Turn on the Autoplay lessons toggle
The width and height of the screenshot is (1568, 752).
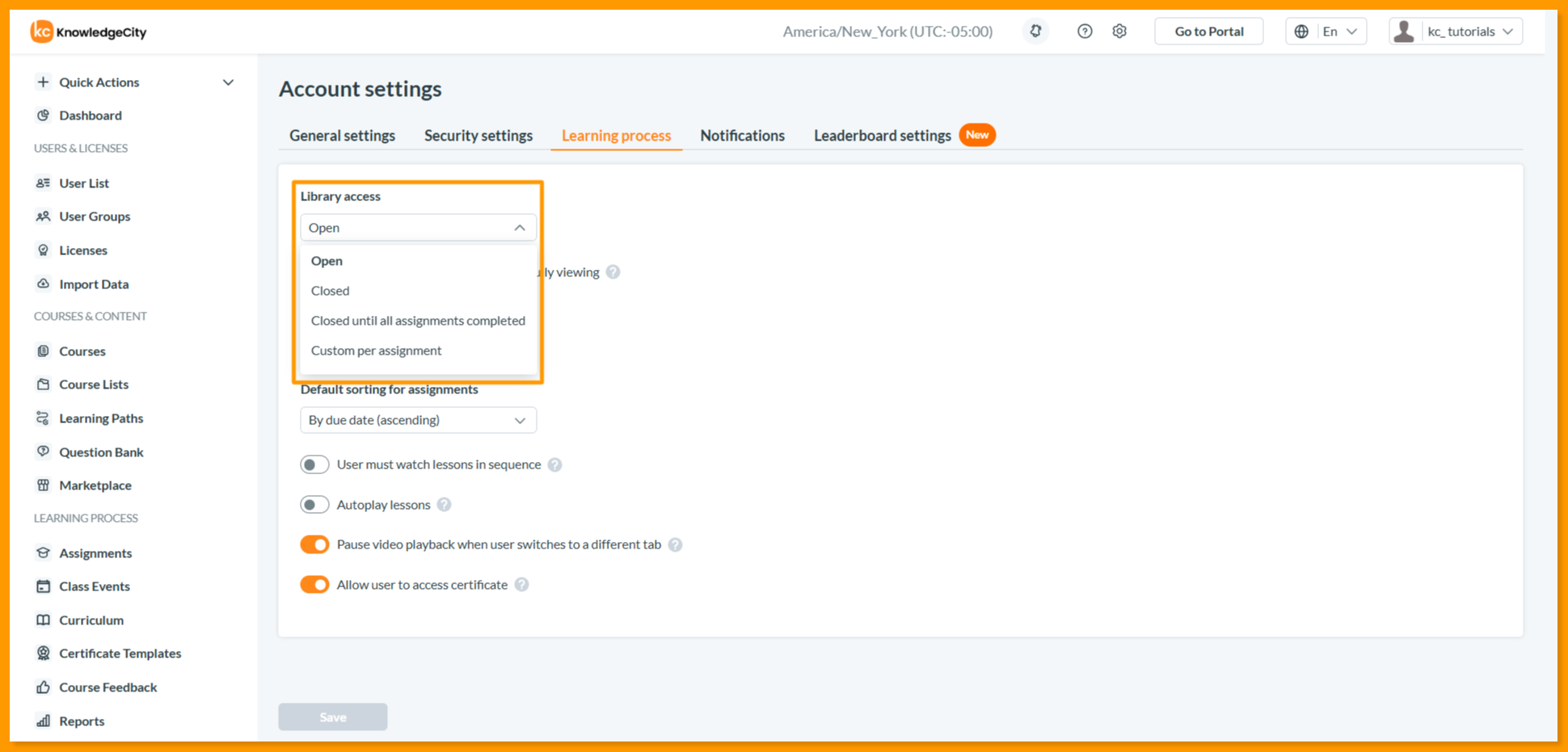(x=314, y=505)
